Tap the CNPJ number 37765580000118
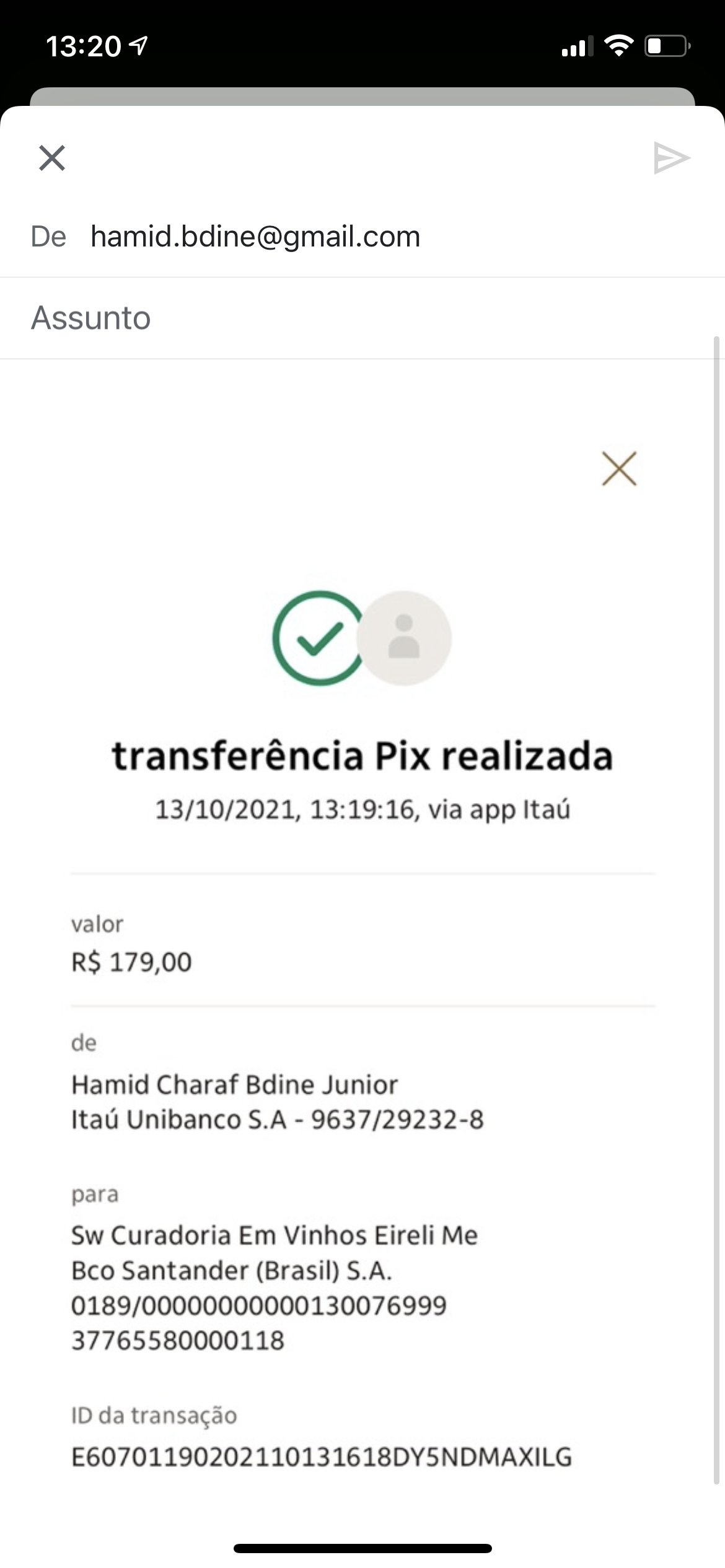This screenshot has width=725, height=1568. 178,1340
